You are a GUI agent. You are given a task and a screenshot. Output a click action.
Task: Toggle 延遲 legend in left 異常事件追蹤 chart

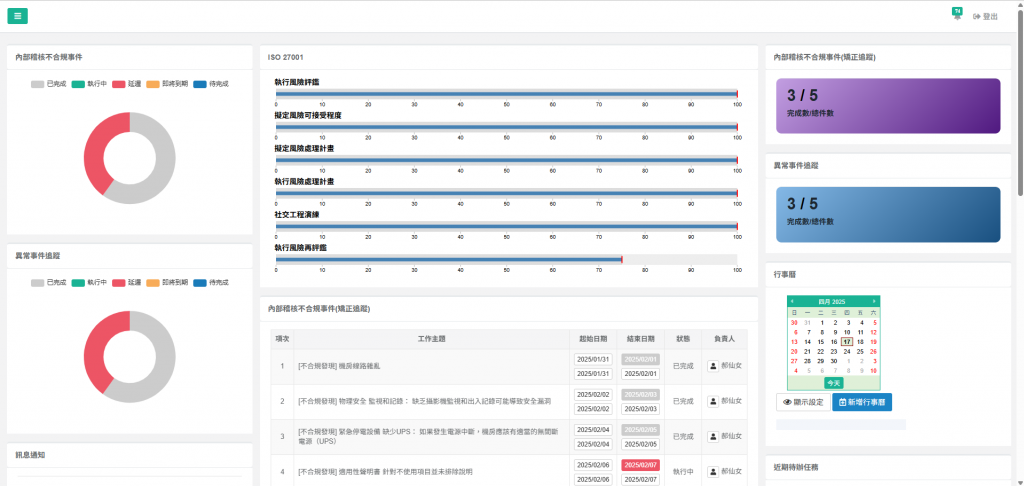coord(127,282)
